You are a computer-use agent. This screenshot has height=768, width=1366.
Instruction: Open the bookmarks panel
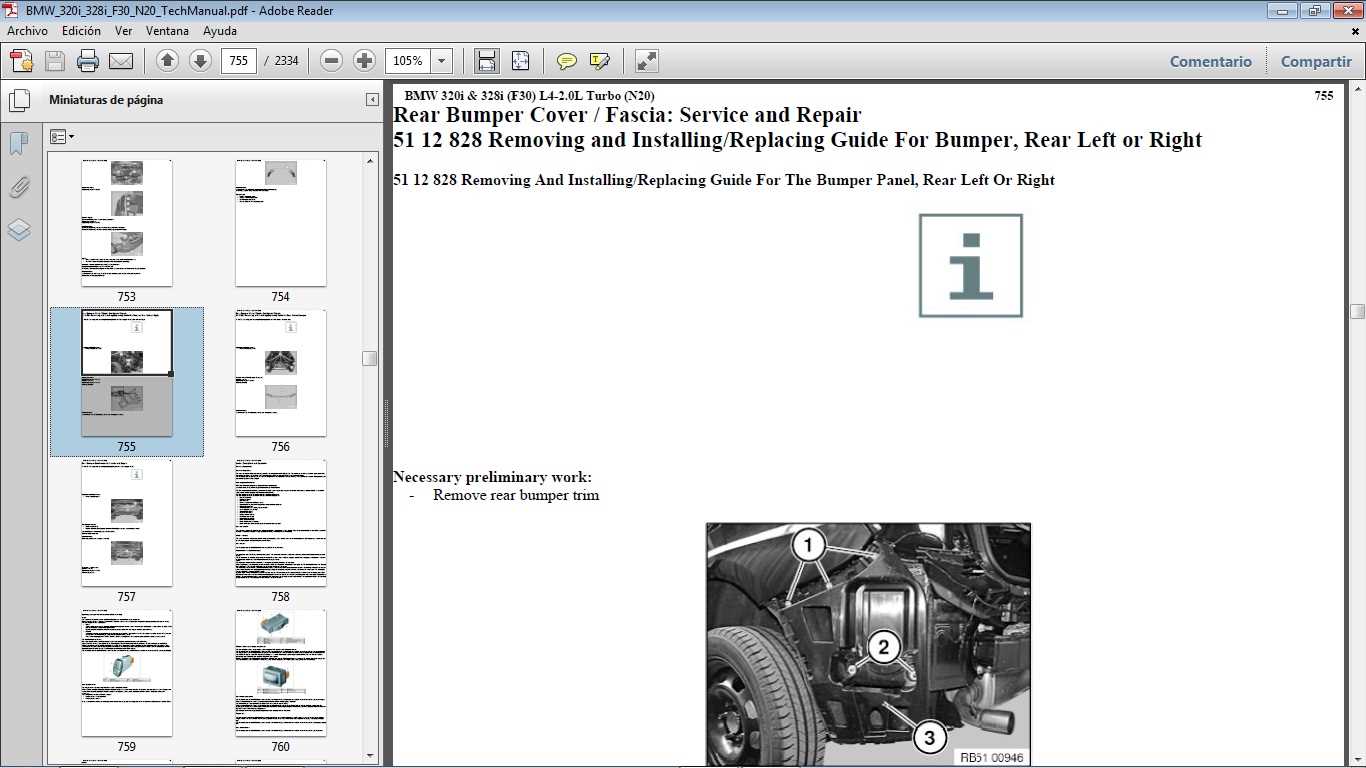coord(19,144)
